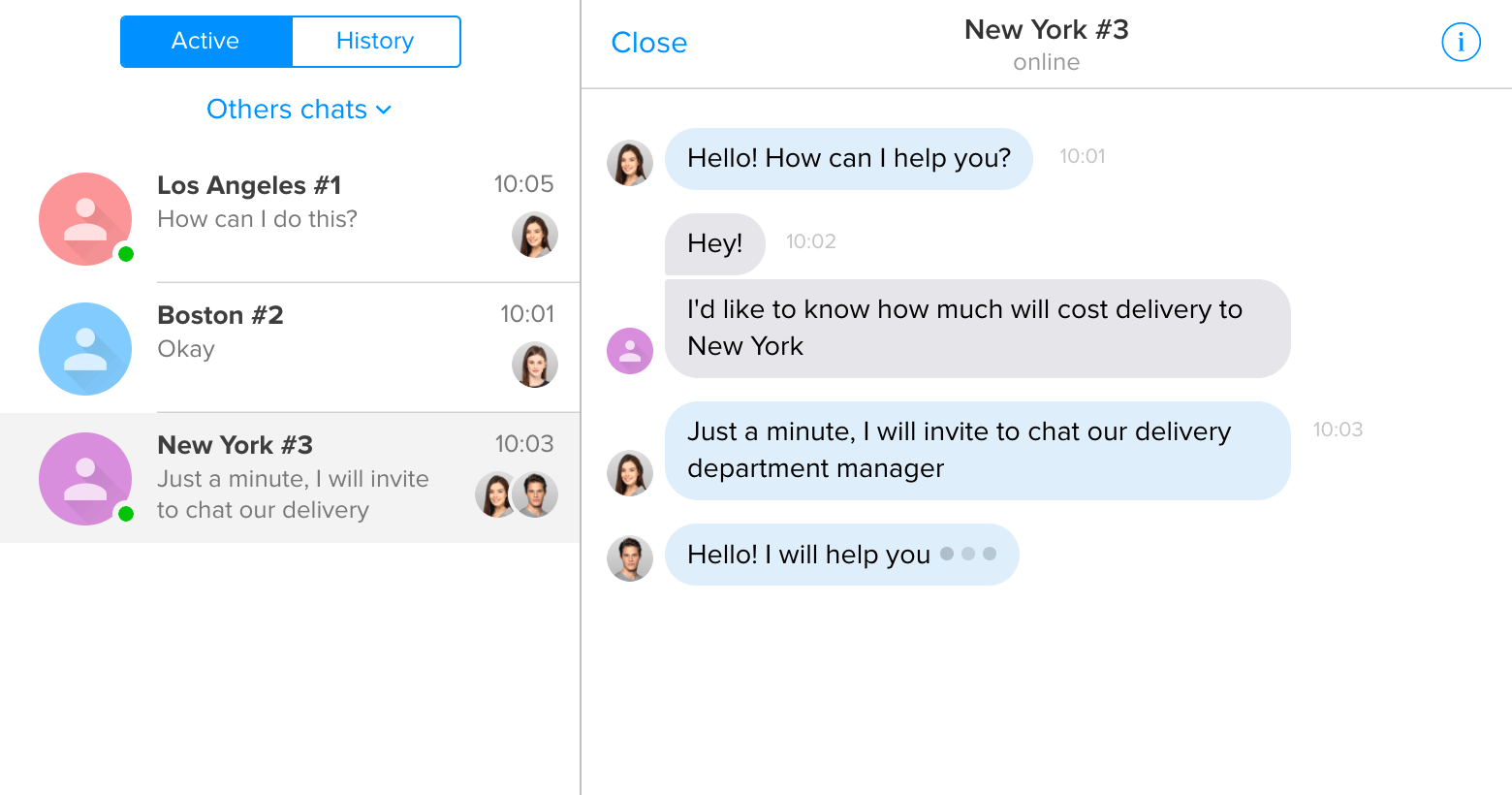The width and height of the screenshot is (1512, 795).
Task: Select the Active tab
Action: (205, 41)
